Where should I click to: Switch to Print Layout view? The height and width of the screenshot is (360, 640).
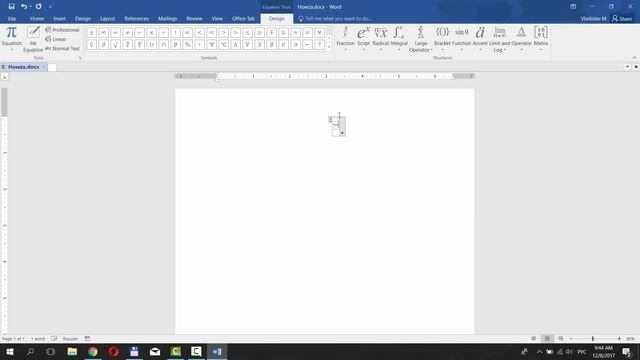click(x=547, y=339)
